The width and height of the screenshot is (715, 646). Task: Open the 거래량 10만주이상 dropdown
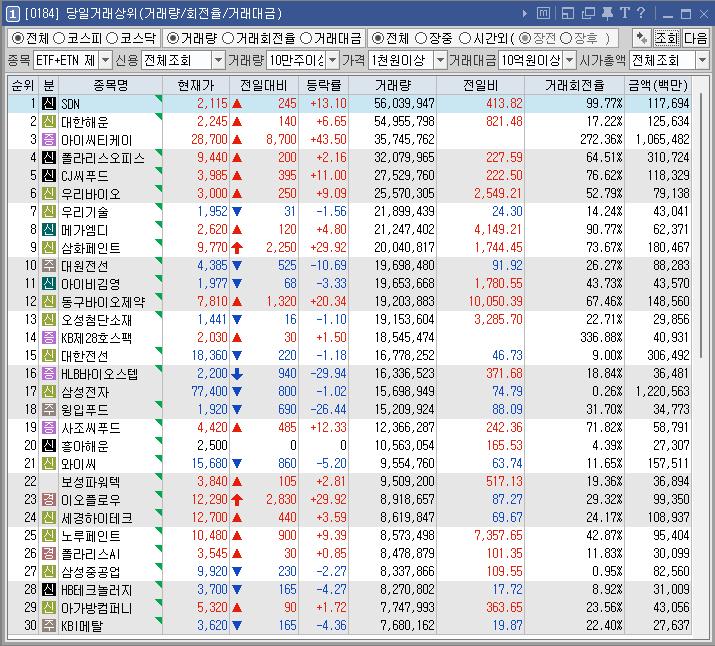pyautogui.click(x=333, y=60)
